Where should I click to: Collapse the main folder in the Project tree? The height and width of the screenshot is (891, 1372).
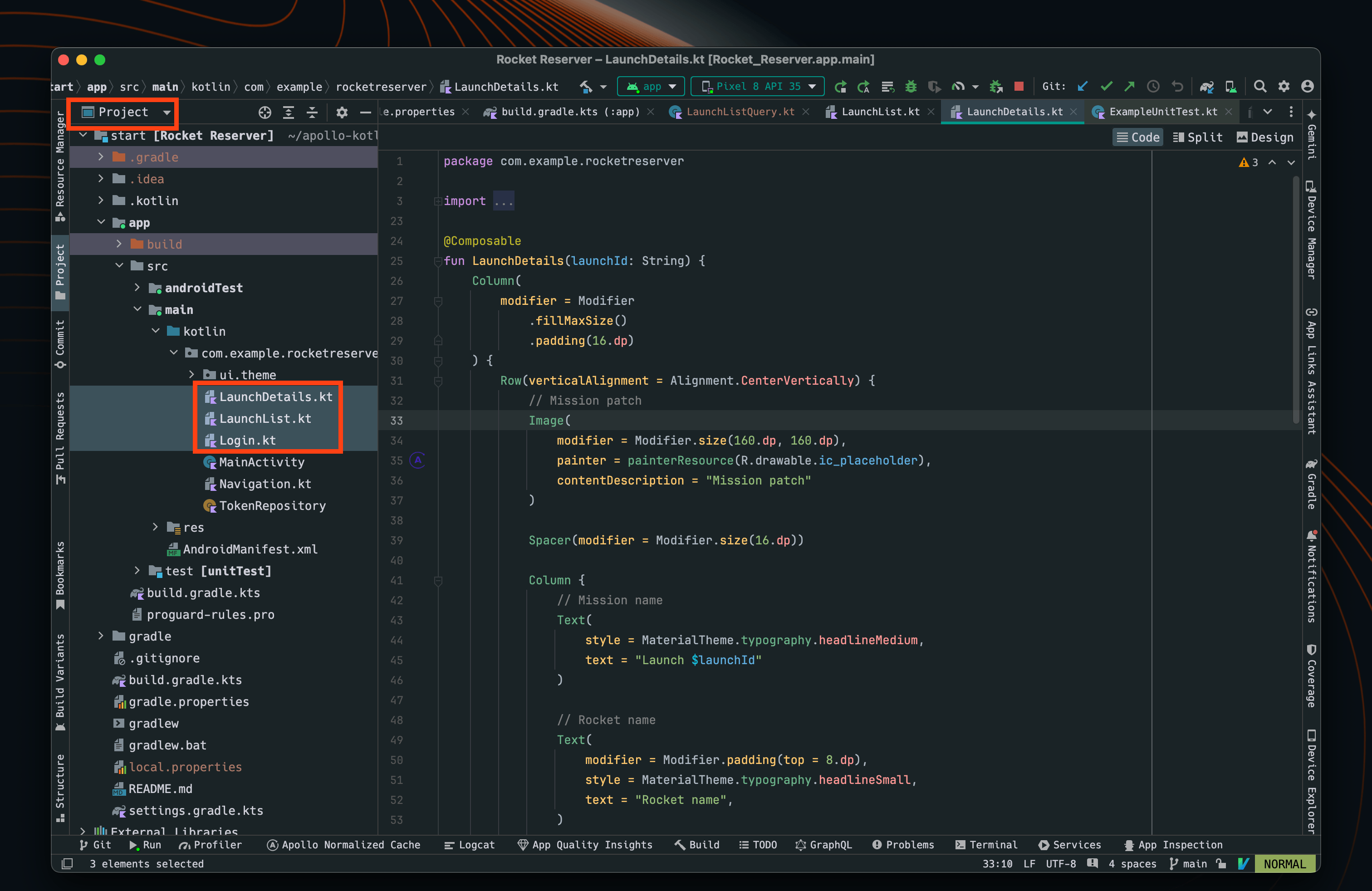tap(138, 309)
